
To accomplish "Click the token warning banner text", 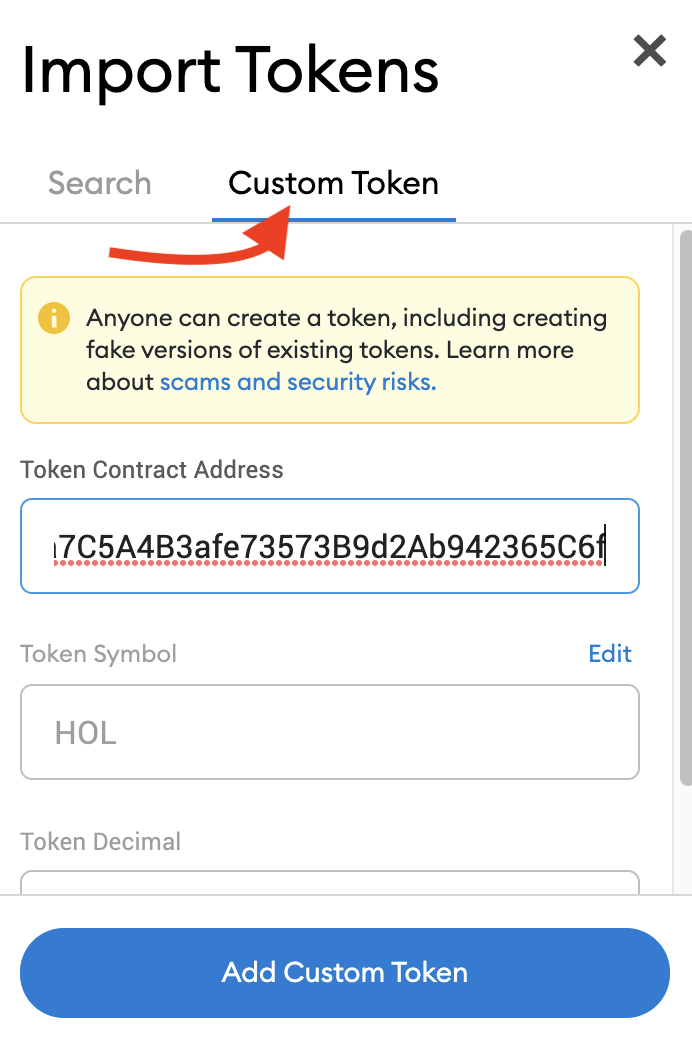I will point(346,334).
